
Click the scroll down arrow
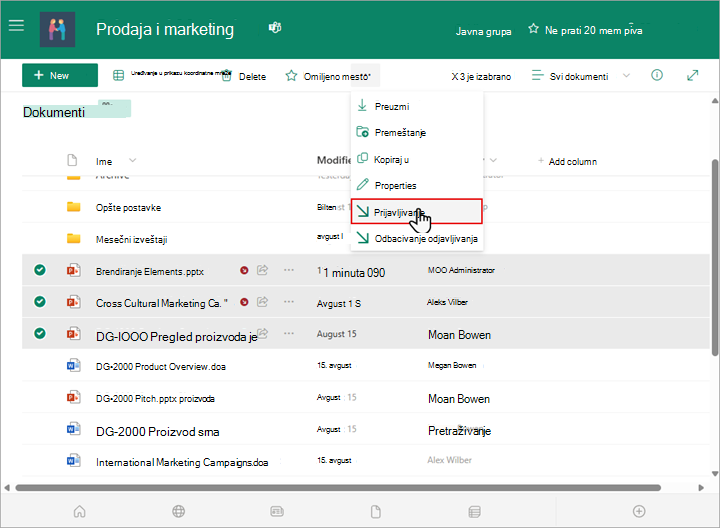(715, 474)
